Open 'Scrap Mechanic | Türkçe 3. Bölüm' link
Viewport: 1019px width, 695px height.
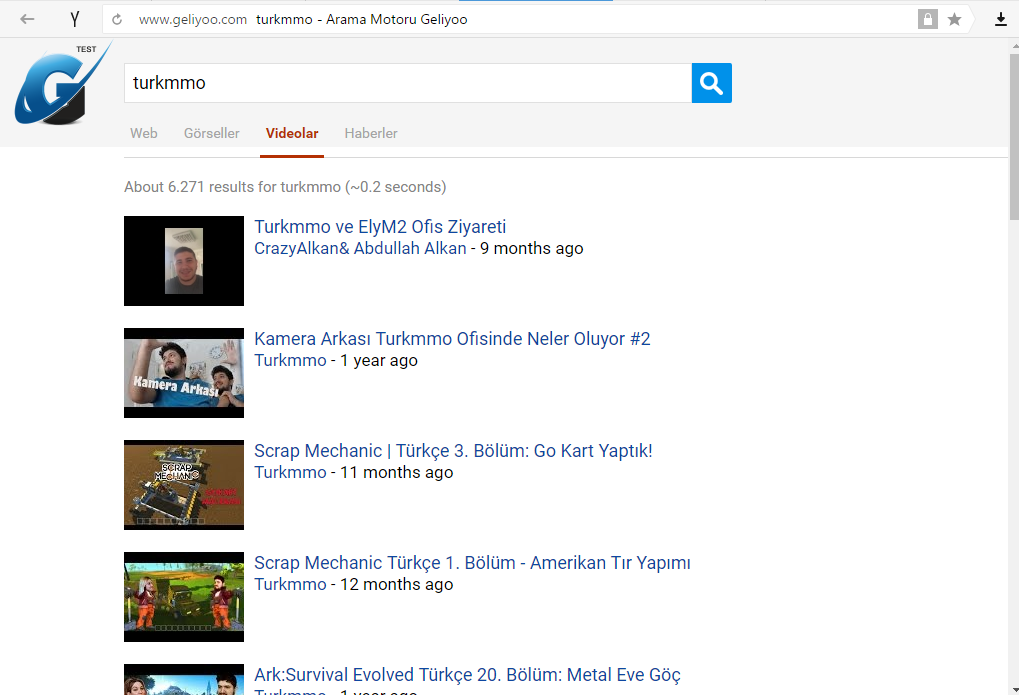tap(453, 451)
